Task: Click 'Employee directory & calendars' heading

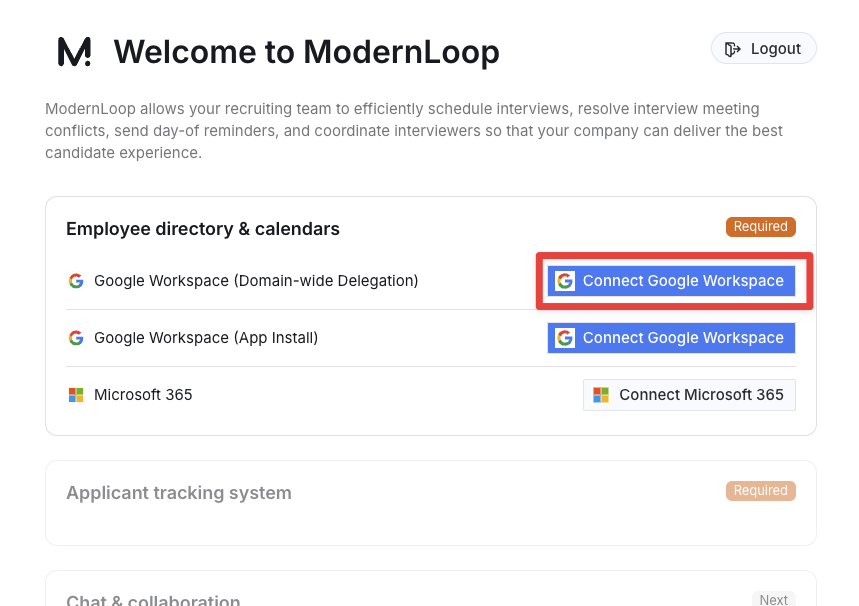Action: point(203,229)
